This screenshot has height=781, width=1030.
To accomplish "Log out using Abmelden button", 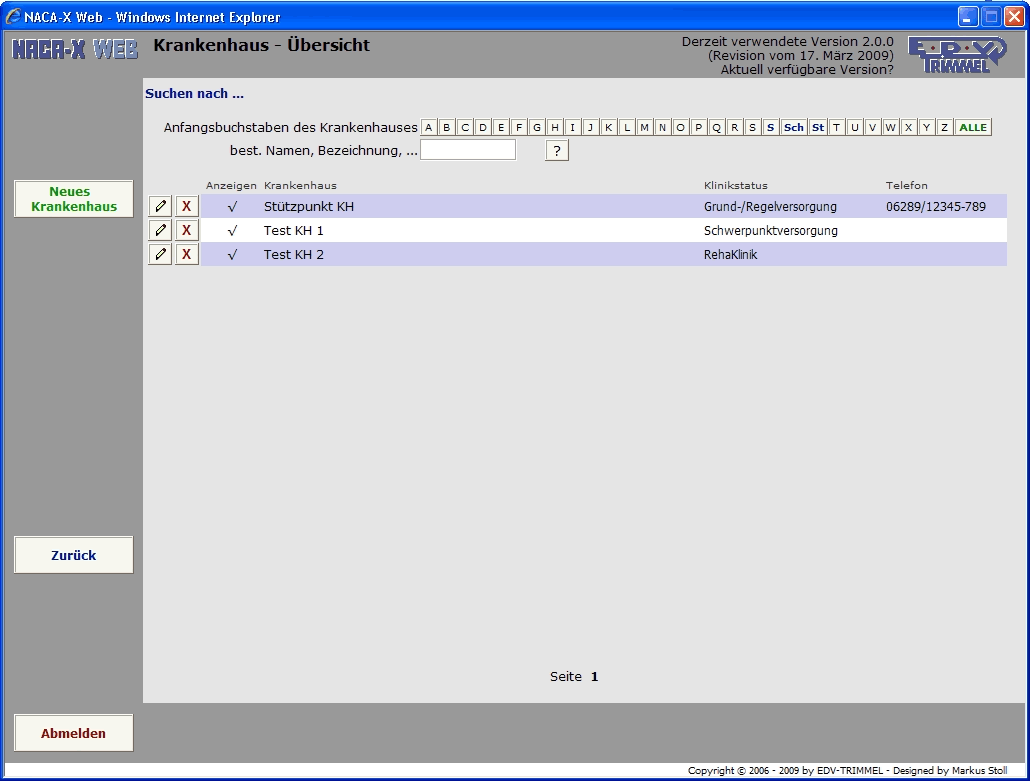I will (74, 733).
